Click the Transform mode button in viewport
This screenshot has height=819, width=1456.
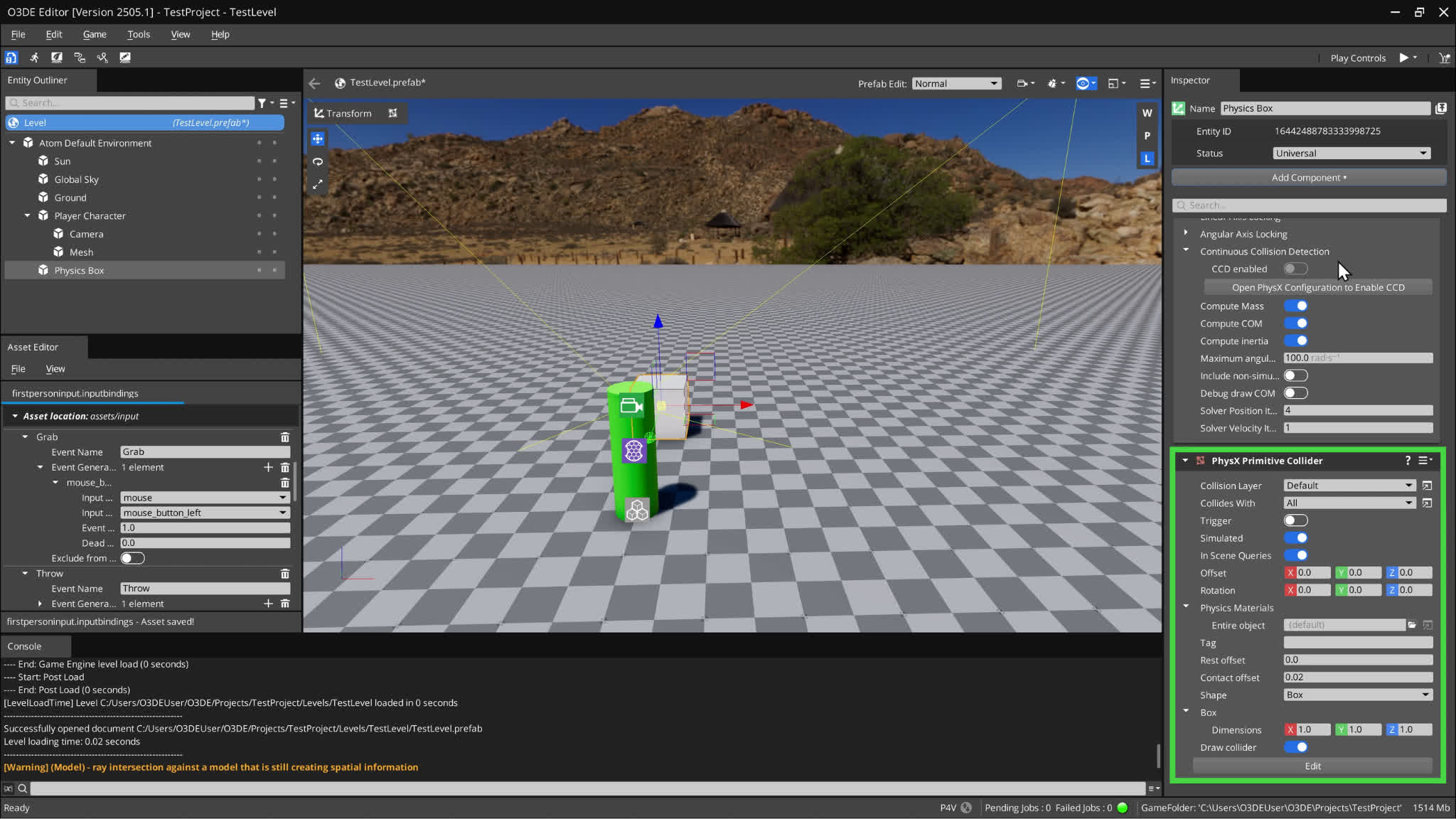[x=343, y=113]
